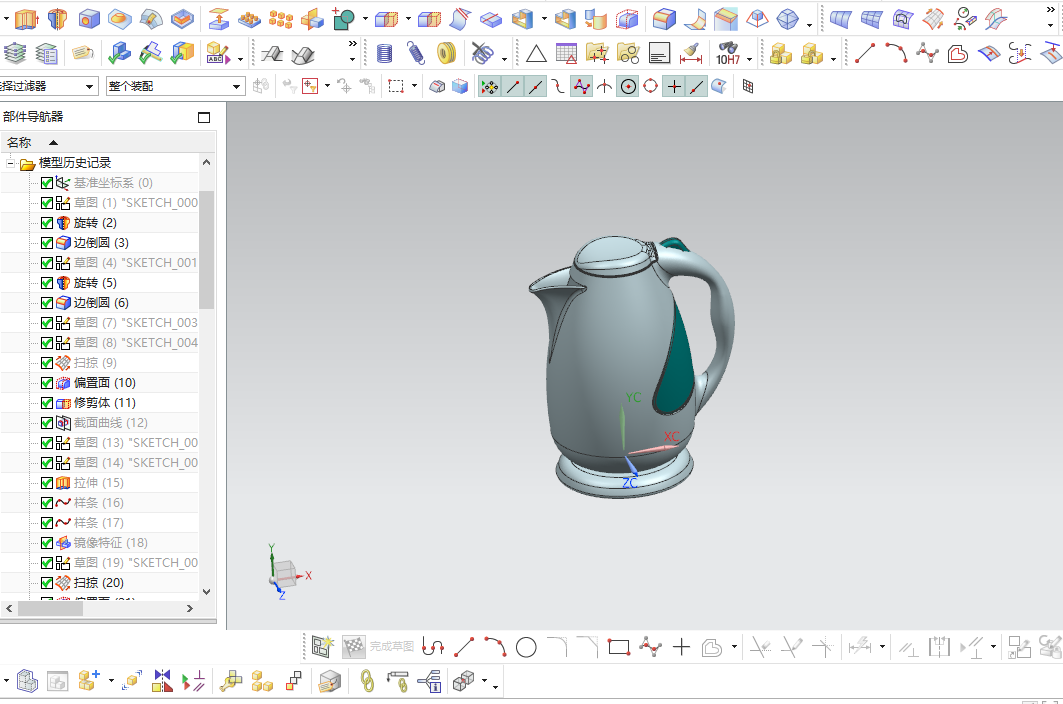This screenshot has width=1063, height=704.
Task: Maximize the 部件导航器 panel
Action: [204, 117]
